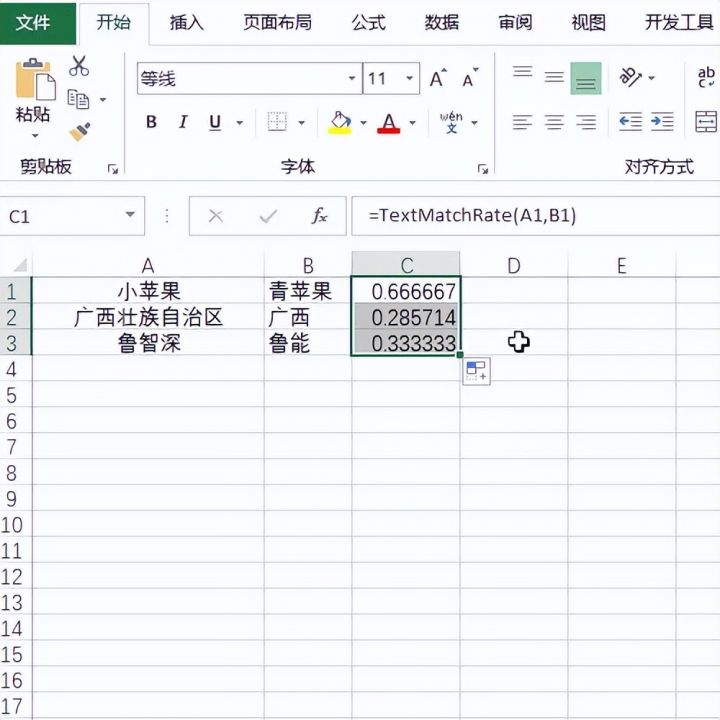Image resolution: width=720 pixels, height=720 pixels.
Task: Open the 剪贴板 dialog launcher
Action: coord(112,169)
